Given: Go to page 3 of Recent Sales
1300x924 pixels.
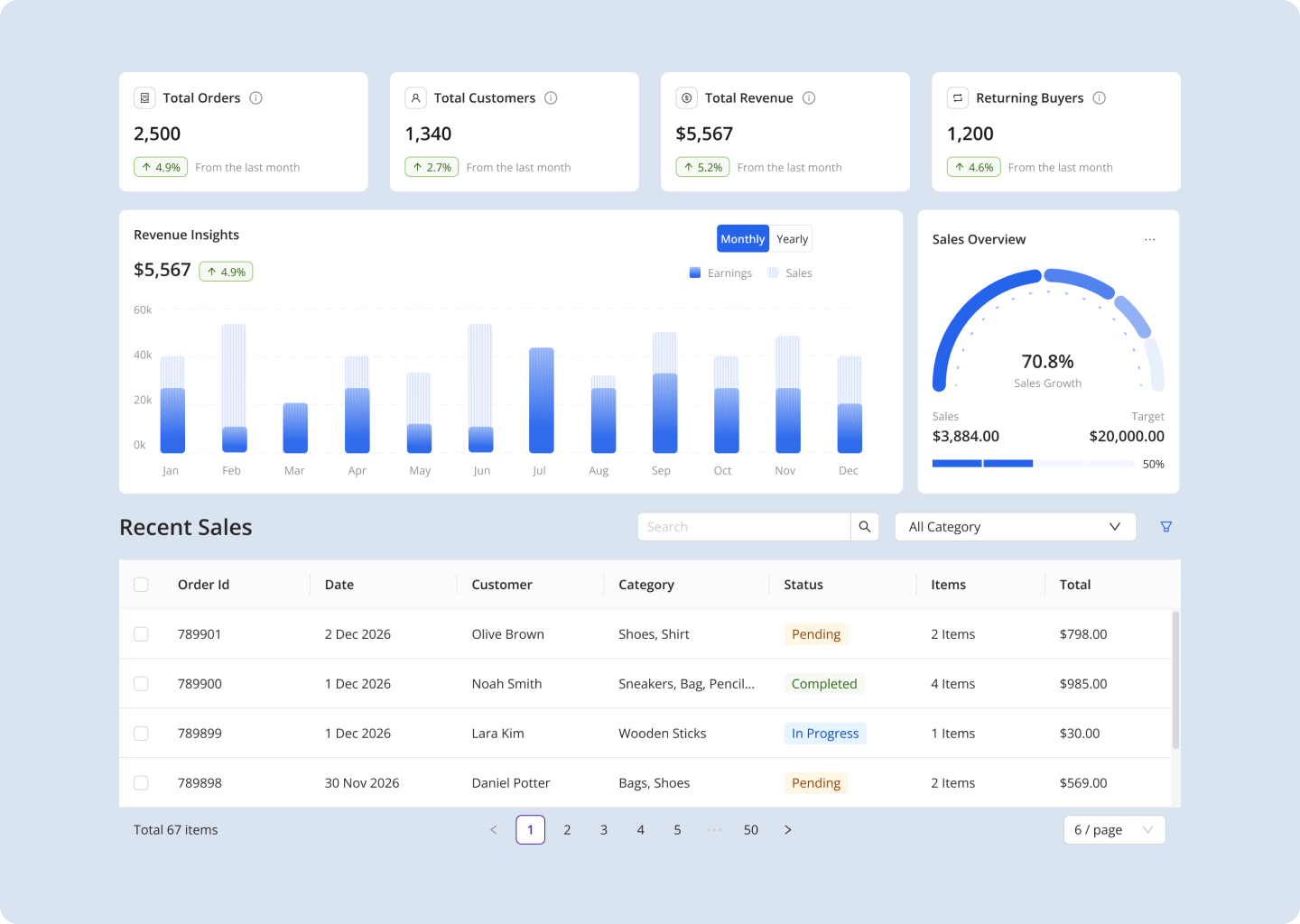Looking at the screenshot, I should coord(603,829).
